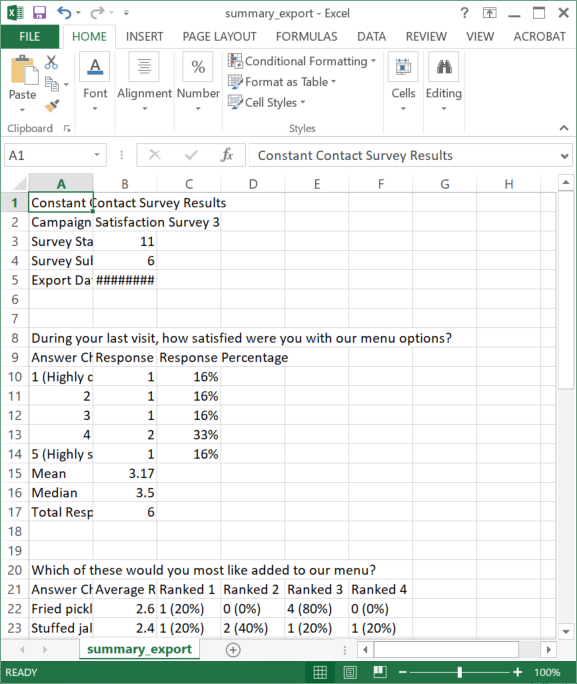Collapse the ribbon with the caret
Image resolution: width=577 pixels, height=684 pixels.
pos(564,127)
